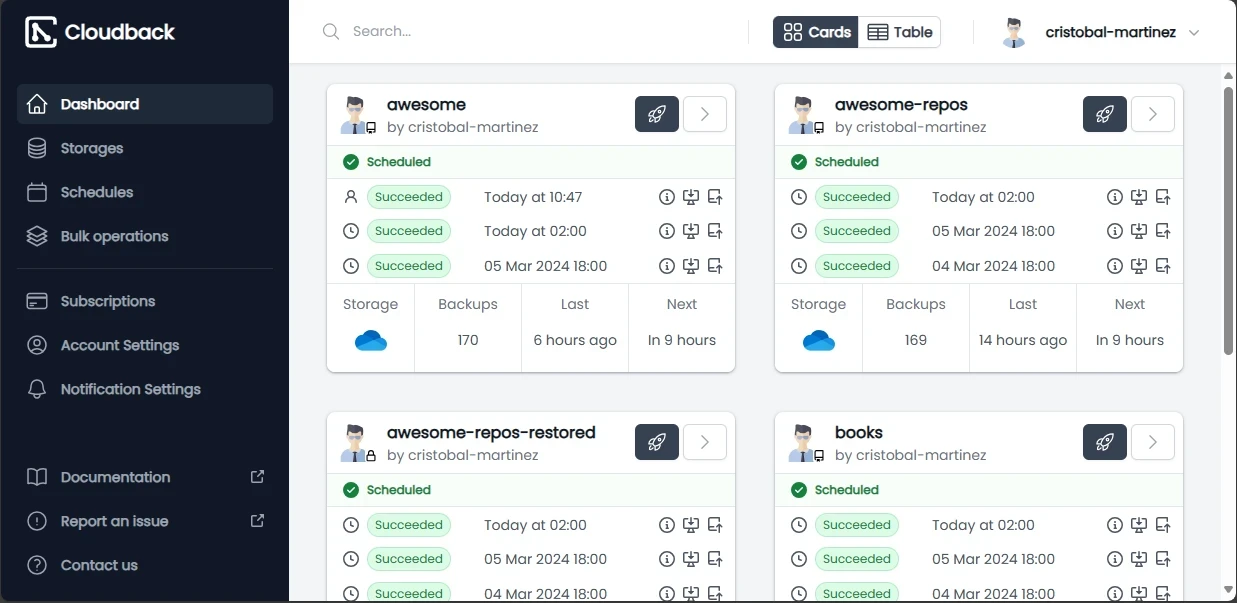
Task: Download awesome backup from 05 Mar 2024 18:00
Action: (691, 266)
